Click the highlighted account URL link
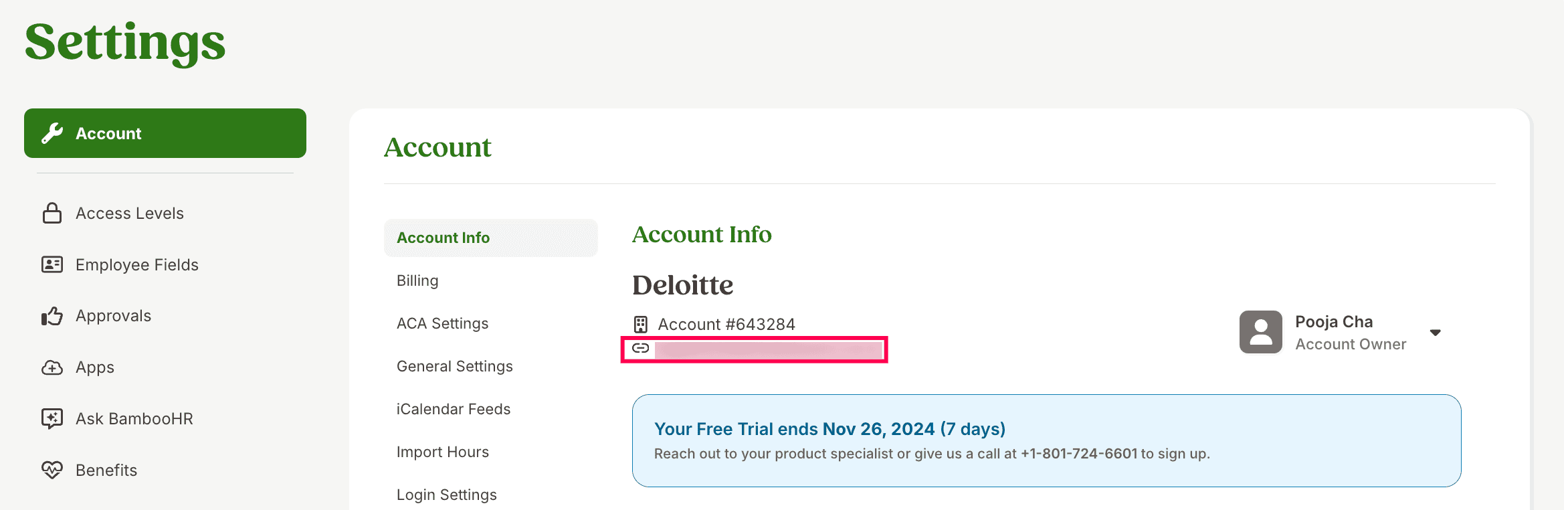 pos(768,349)
